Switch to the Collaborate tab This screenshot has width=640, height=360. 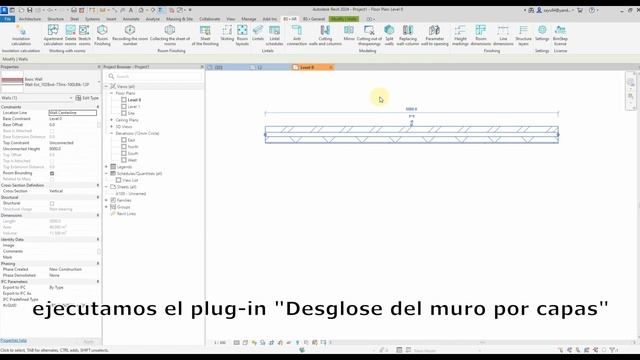coord(209,19)
